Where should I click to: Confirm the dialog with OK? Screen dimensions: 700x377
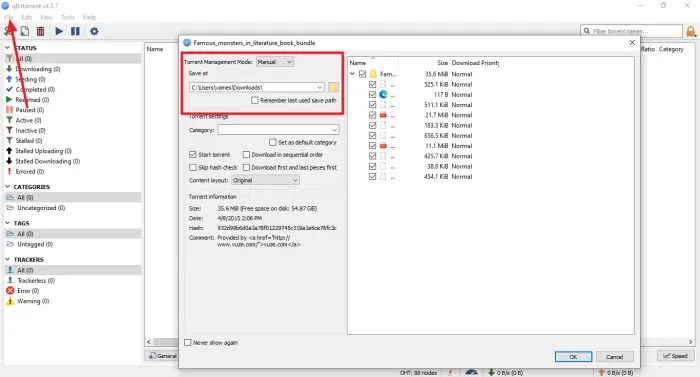coord(573,357)
